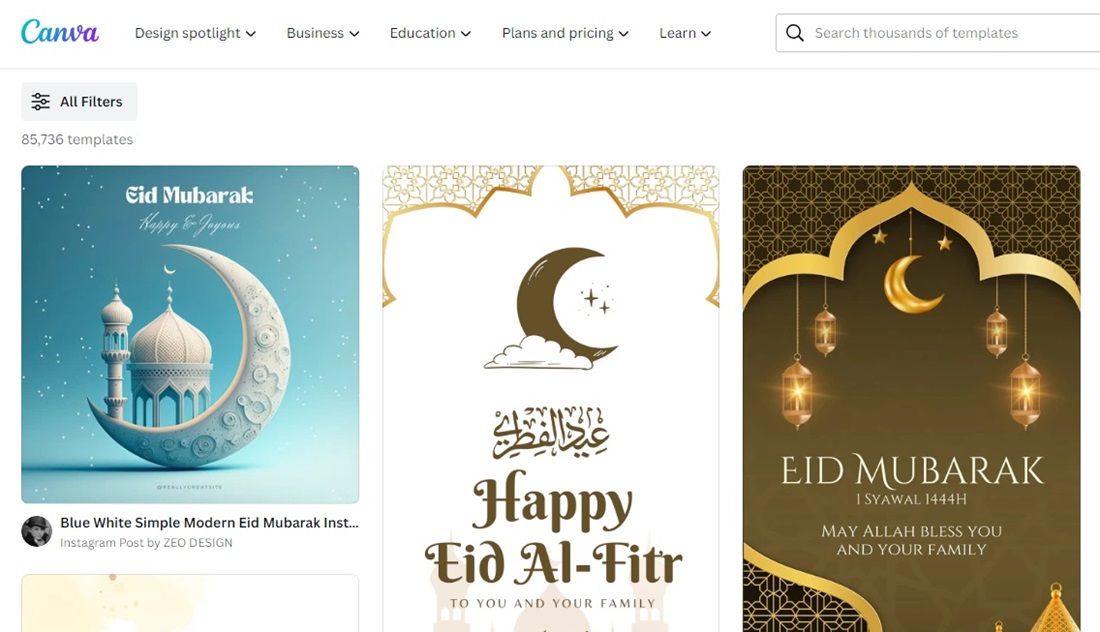Open the Learn menu chevron
The width and height of the screenshot is (1100, 632).
[706, 34]
